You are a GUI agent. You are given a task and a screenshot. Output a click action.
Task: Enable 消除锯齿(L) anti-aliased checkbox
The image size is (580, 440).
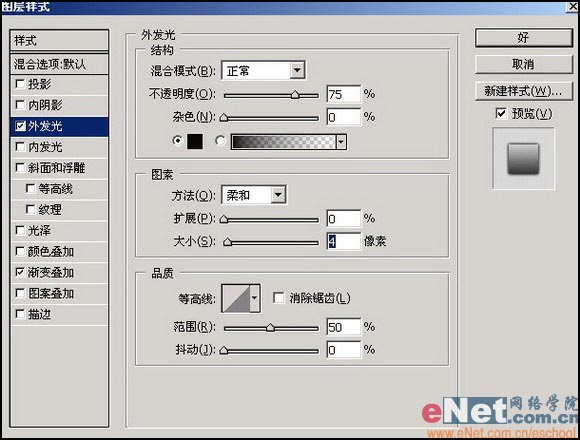[279, 298]
